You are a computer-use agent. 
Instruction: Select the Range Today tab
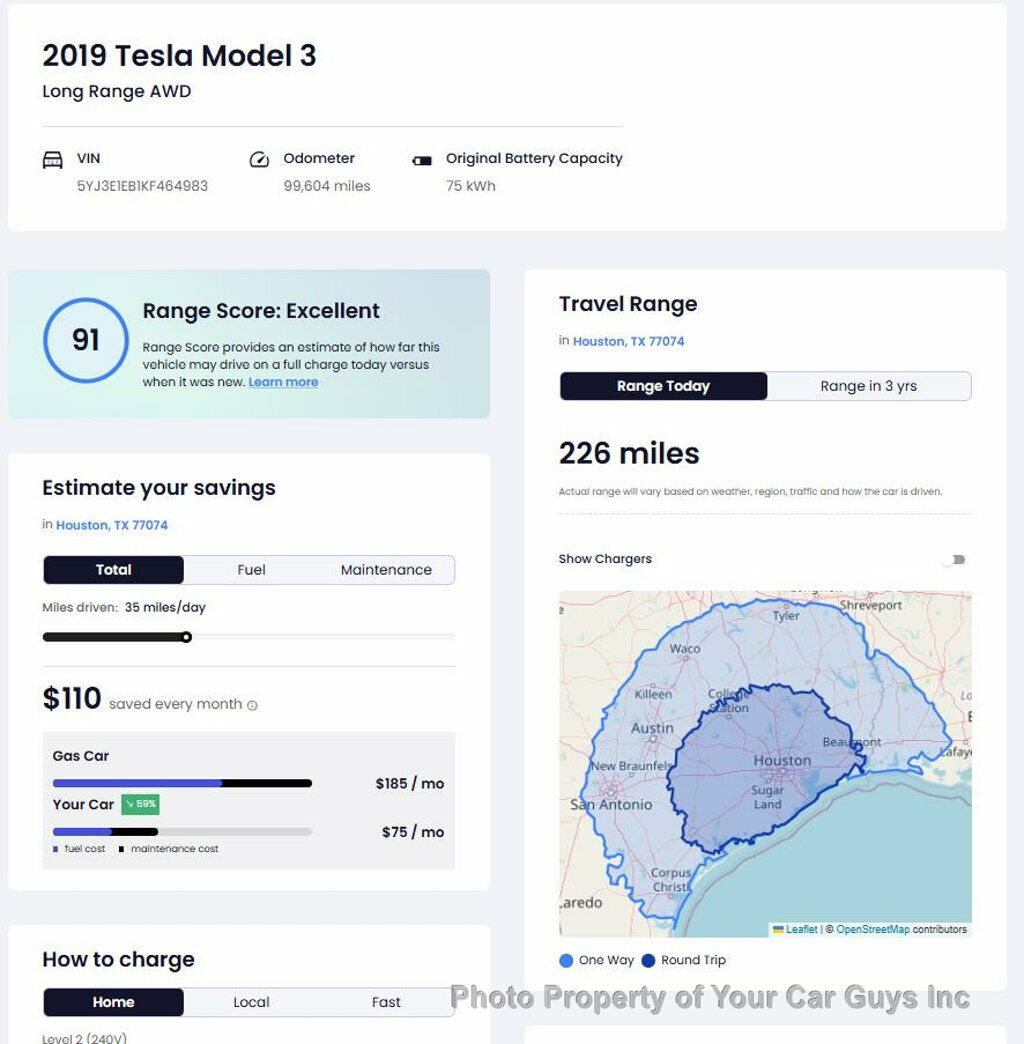(x=663, y=386)
